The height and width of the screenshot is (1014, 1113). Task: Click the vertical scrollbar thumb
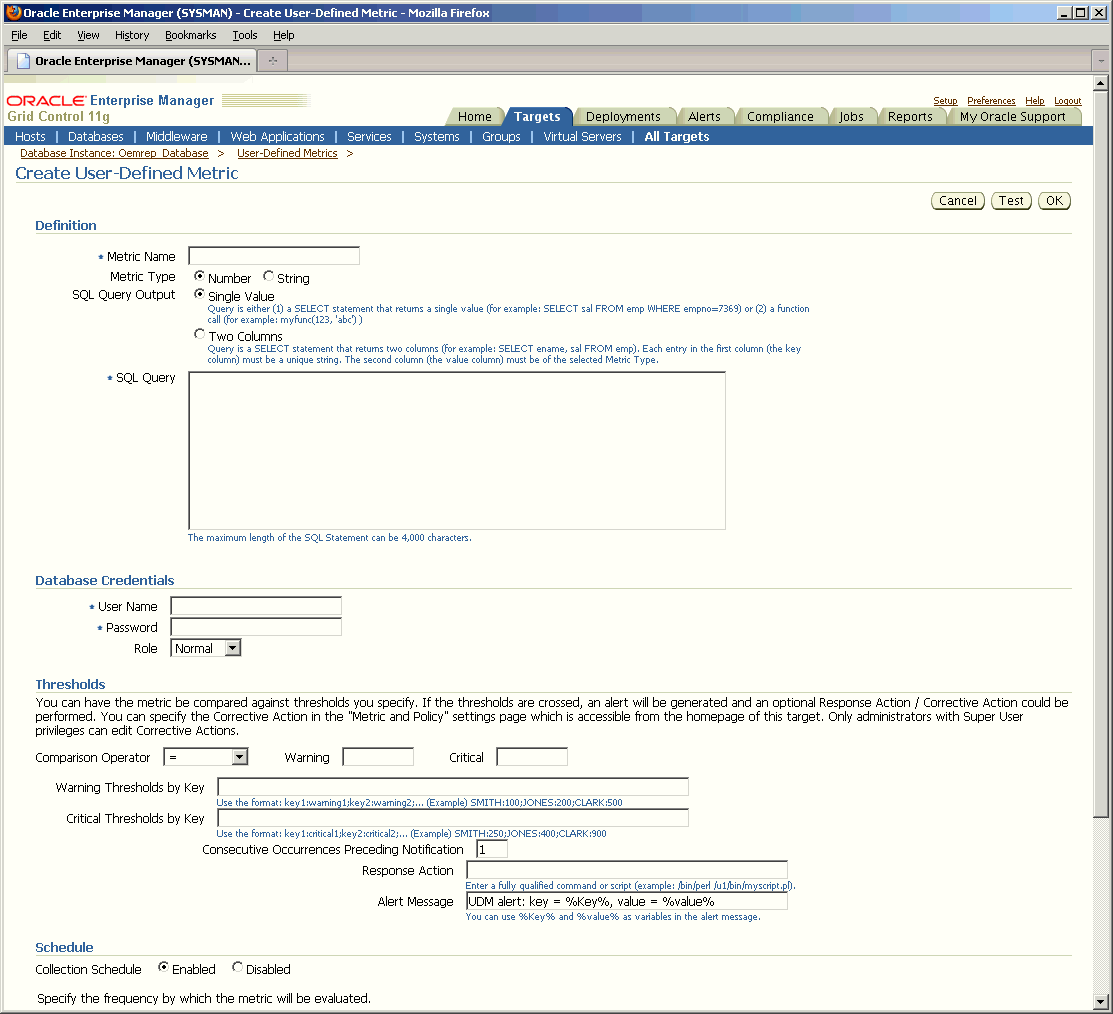1101,454
